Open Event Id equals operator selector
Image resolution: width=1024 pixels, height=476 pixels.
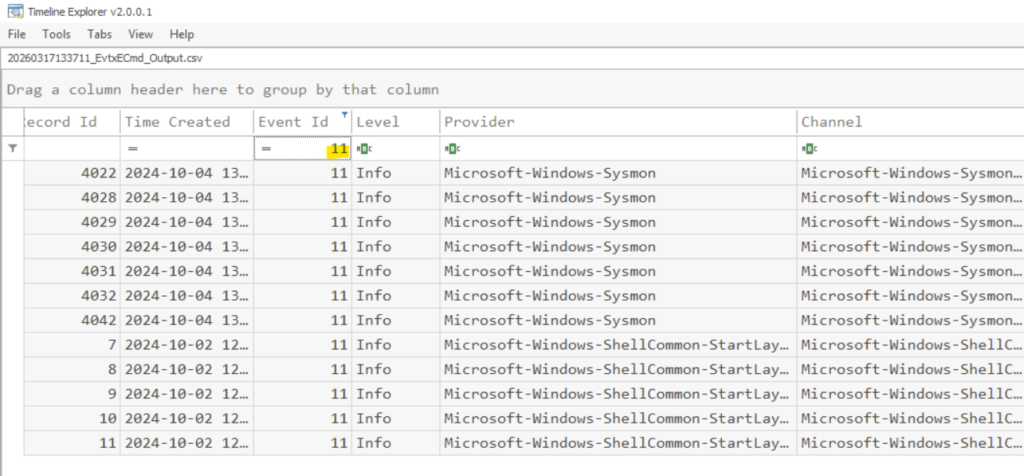266,148
